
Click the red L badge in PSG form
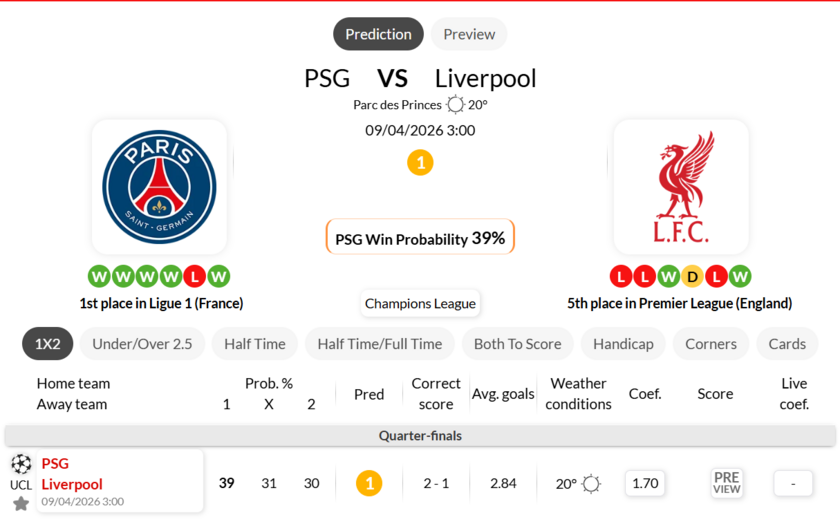tap(195, 276)
